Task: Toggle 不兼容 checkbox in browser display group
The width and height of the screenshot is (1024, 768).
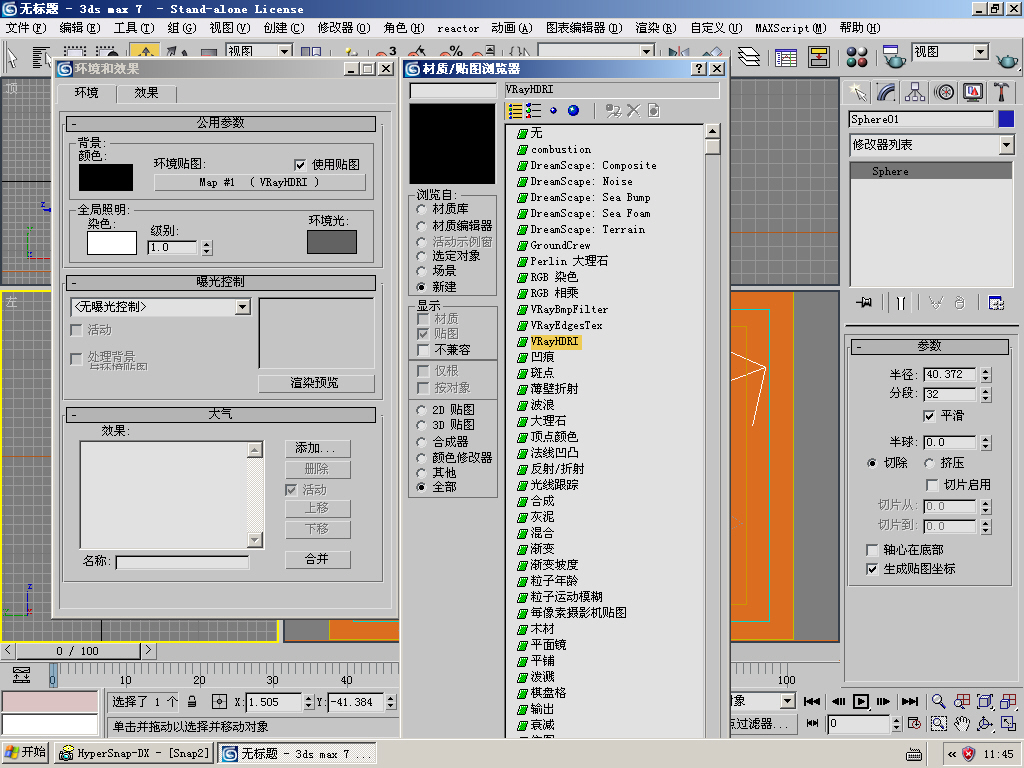Action: [x=423, y=350]
